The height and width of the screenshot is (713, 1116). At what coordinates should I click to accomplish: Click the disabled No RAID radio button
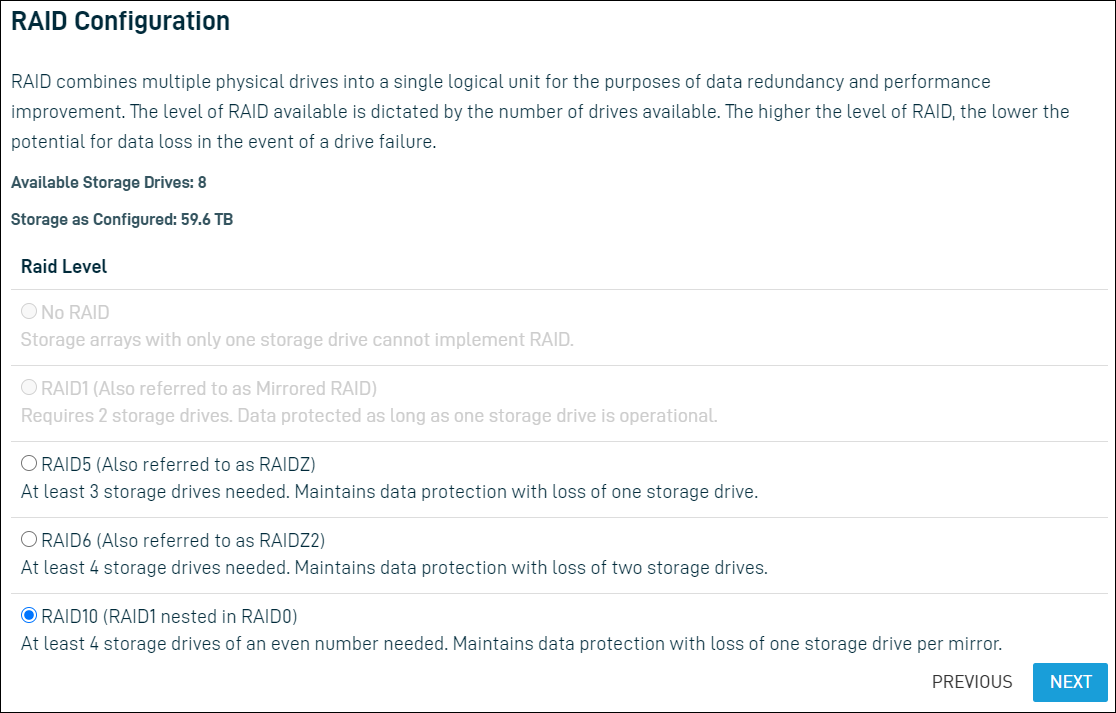tap(28, 311)
